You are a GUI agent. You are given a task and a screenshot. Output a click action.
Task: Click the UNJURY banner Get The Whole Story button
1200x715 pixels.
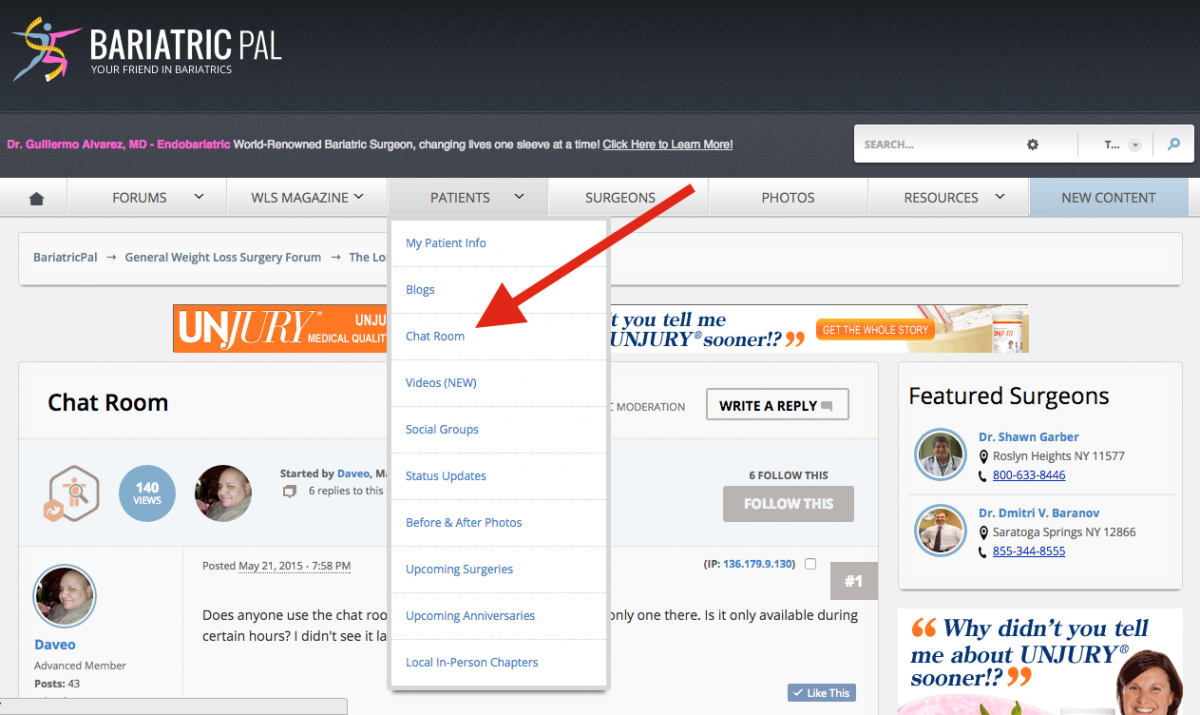click(874, 330)
